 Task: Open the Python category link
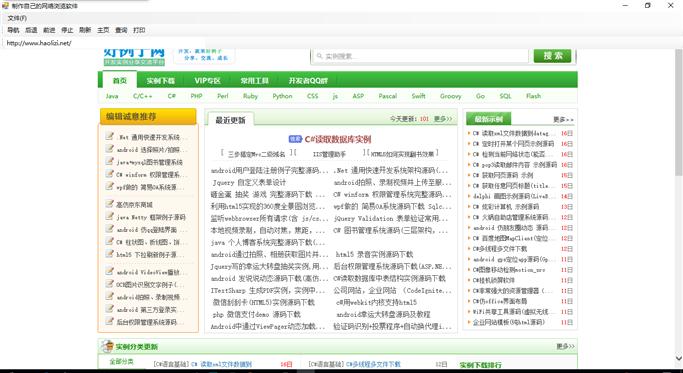click(282, 96)
